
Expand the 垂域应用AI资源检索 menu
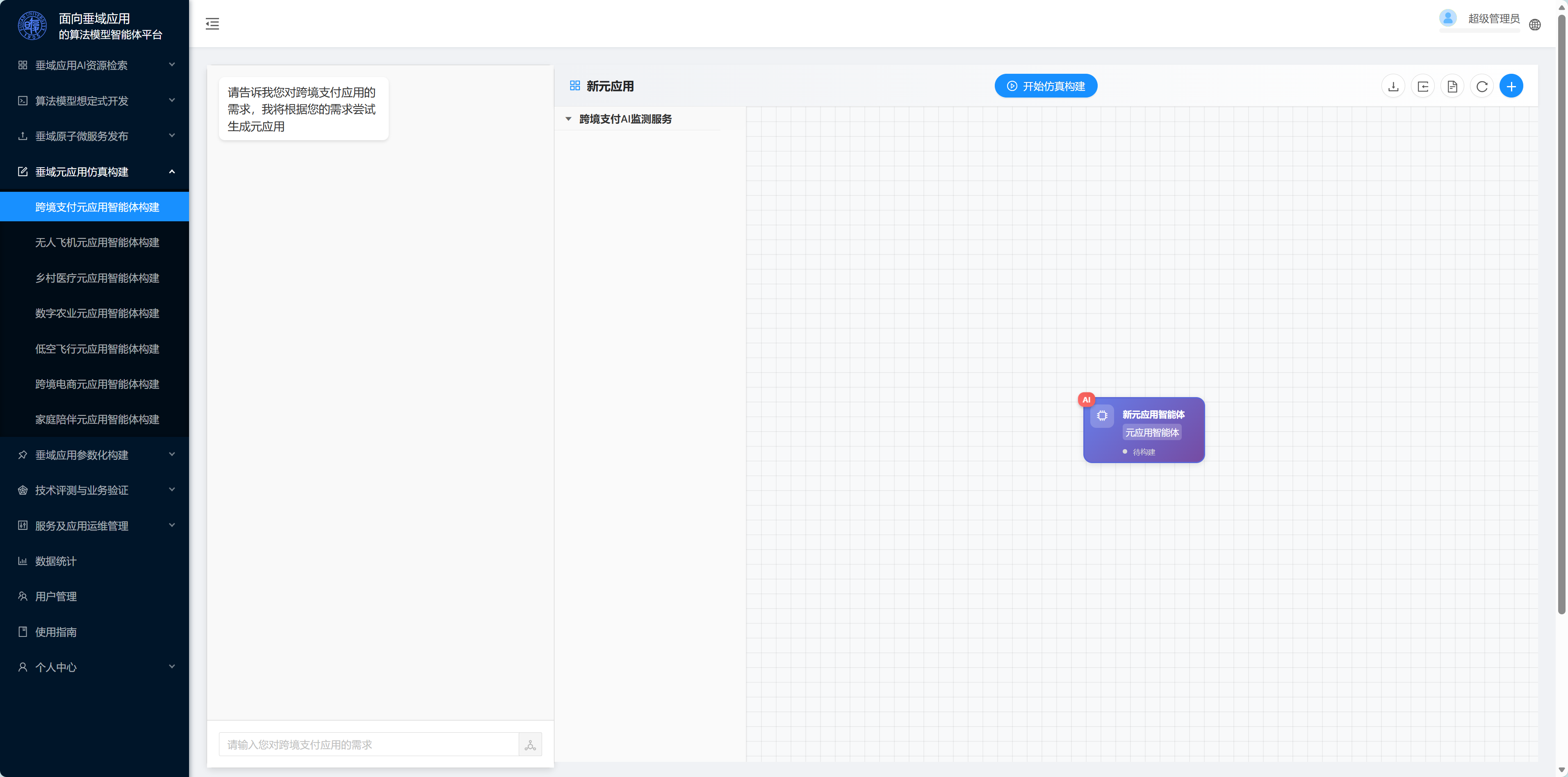(94, 65)
